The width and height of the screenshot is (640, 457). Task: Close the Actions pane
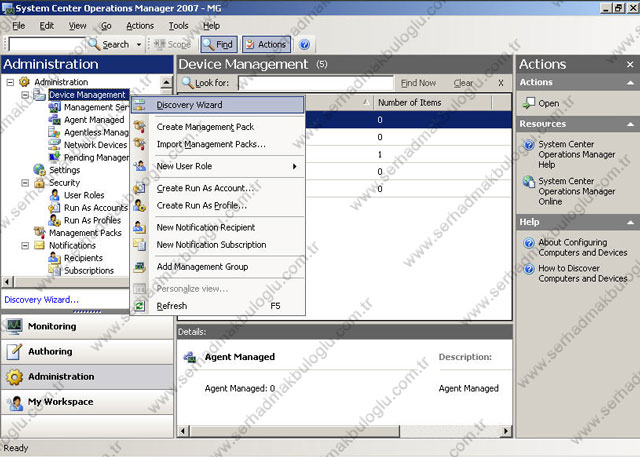[x=630, y=64]
